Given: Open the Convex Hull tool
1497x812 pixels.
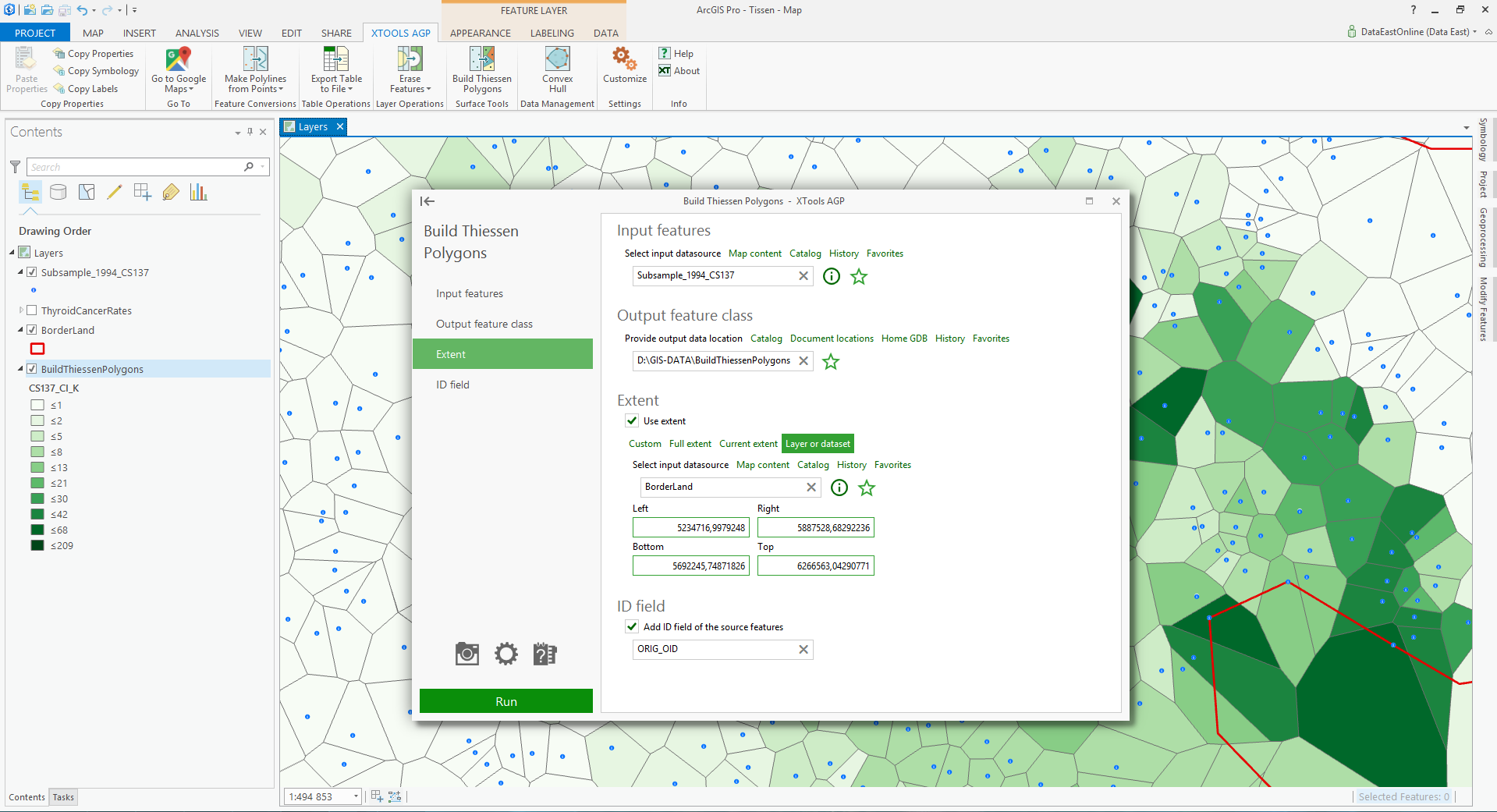Looking at the screenshot, I should [557, 70].
